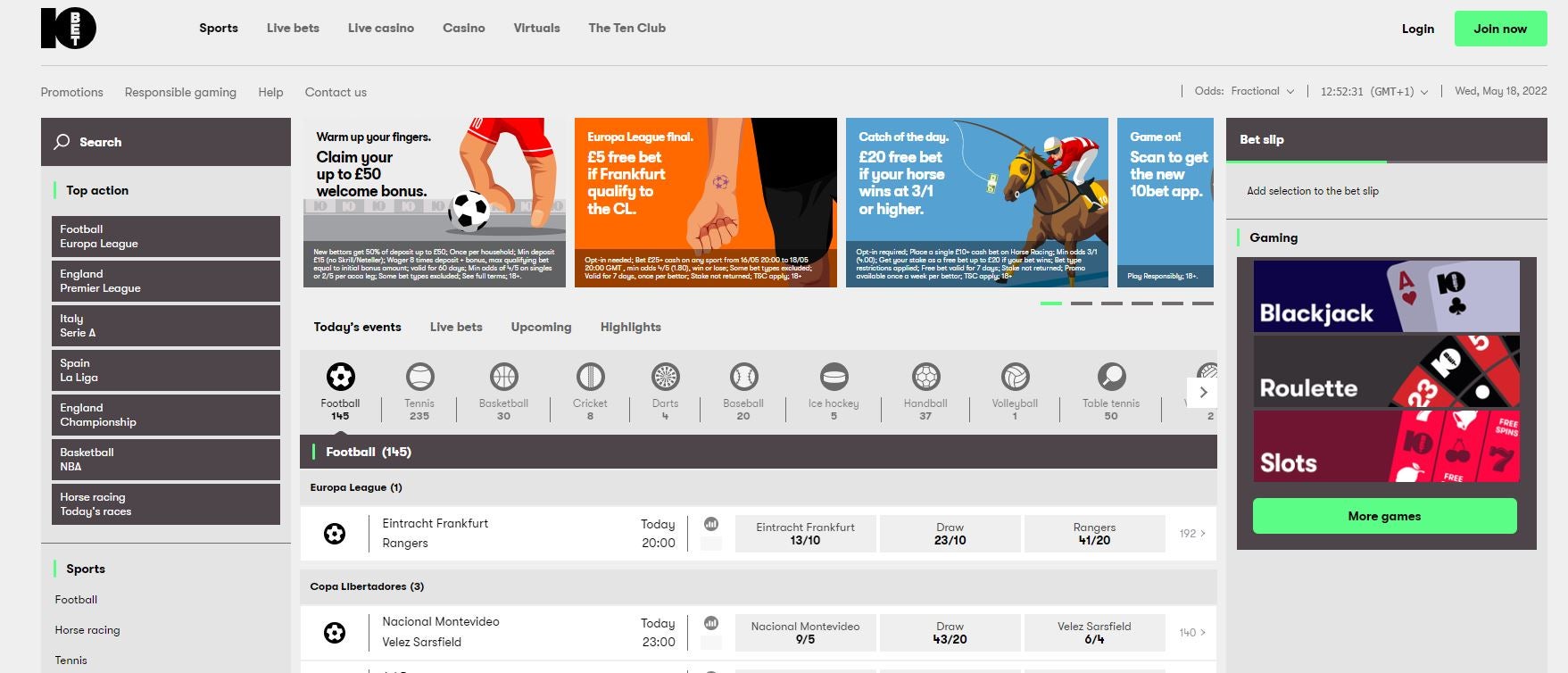Open the Live bets menu item
Viewport: 1568px width, 673px height.
[x=293, y=28]
